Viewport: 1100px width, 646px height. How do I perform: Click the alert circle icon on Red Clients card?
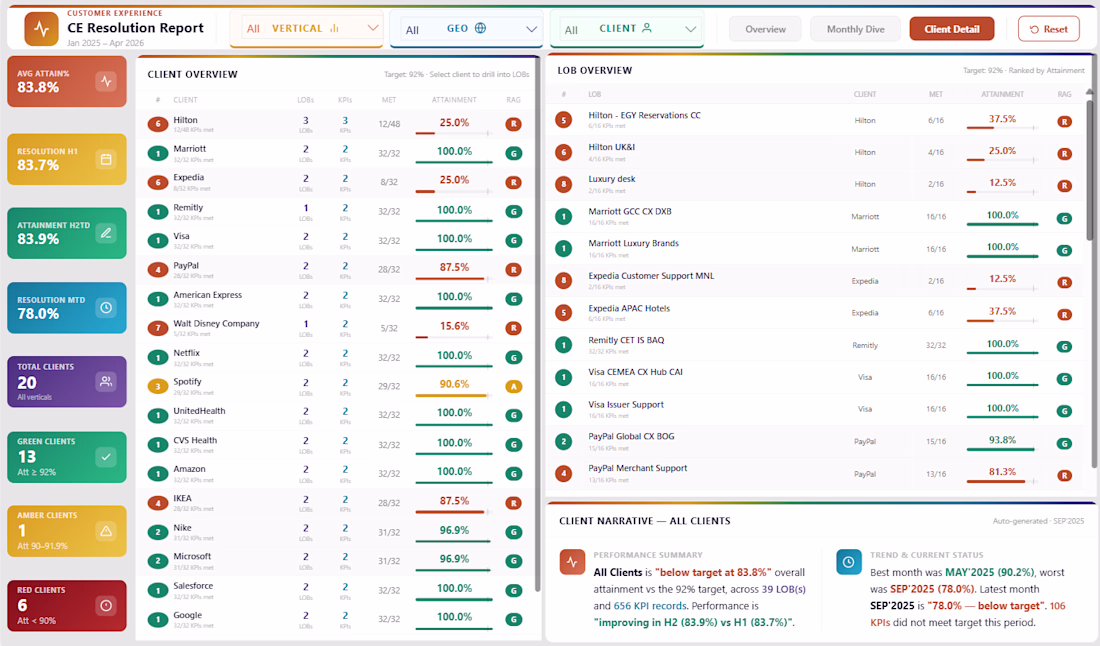coord(106,605)
